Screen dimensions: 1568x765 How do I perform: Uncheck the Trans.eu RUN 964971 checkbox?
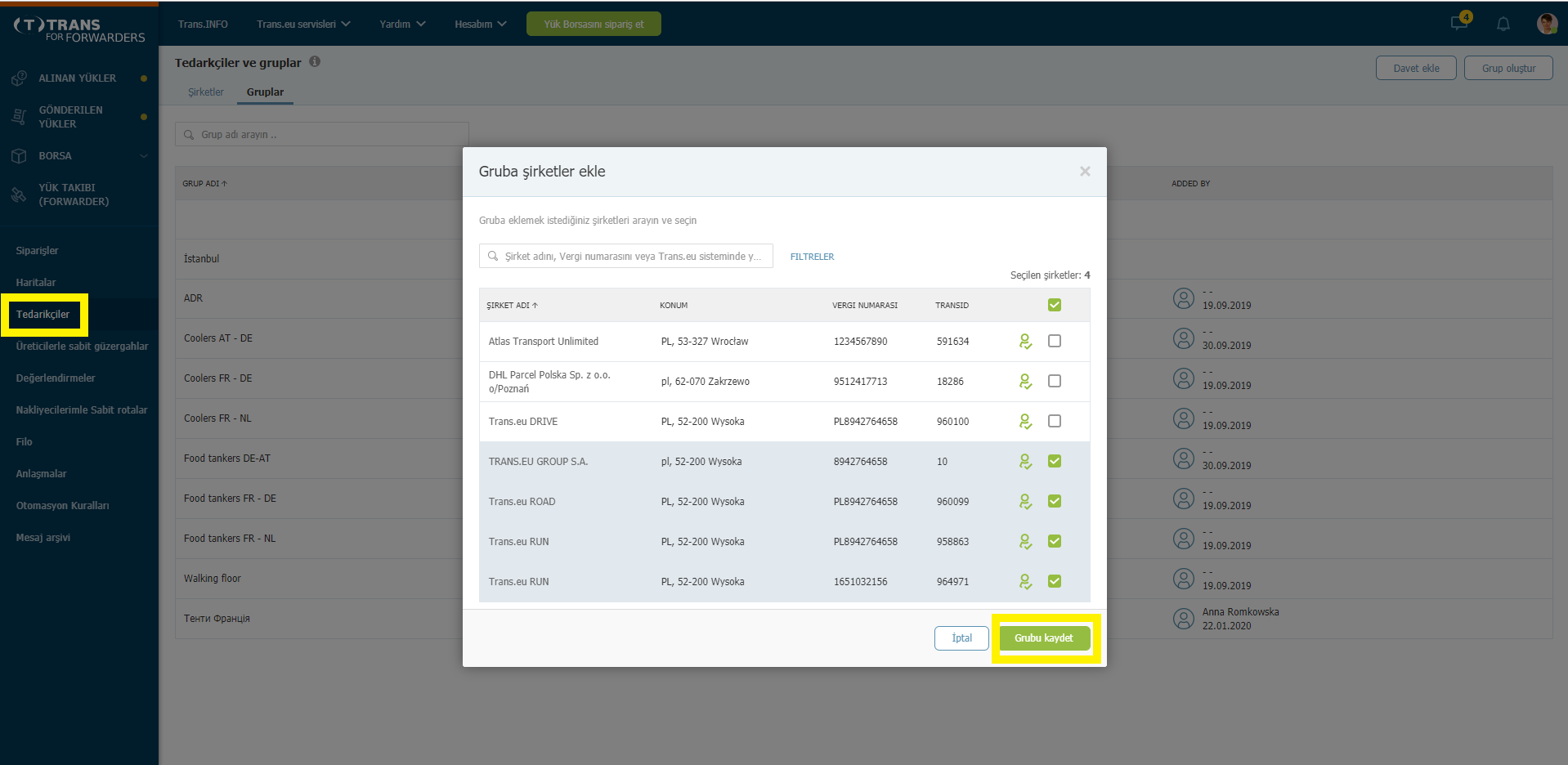(1055, 581)
